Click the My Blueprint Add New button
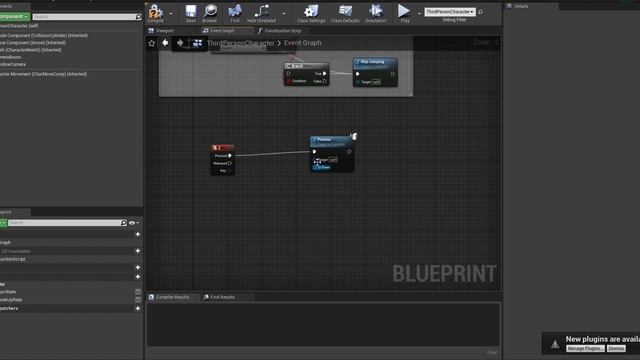Viewport: 640px width, 360px height. pos(3,223)
